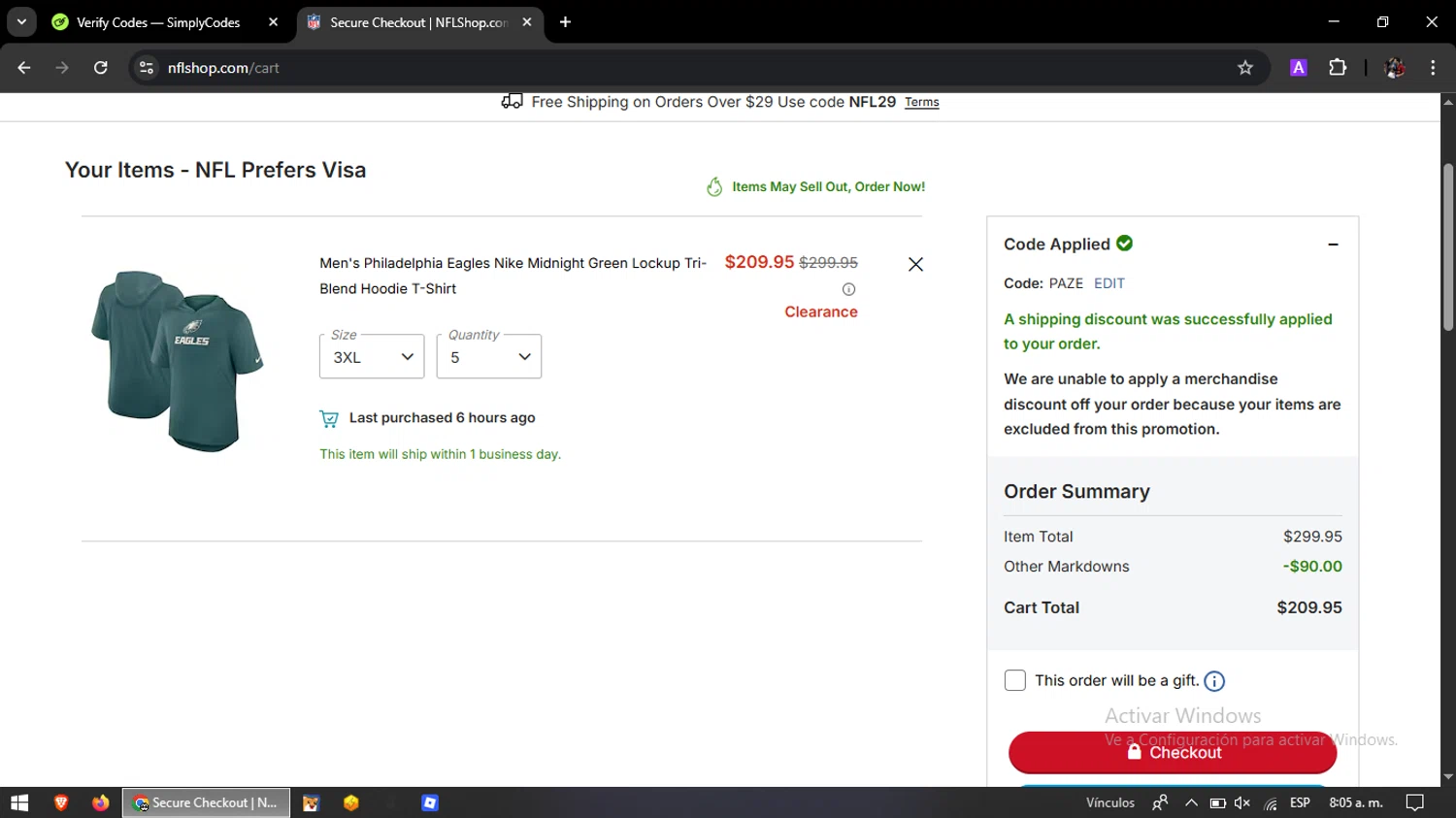
Task: Go forward in browser history
Action: [62, 68]
